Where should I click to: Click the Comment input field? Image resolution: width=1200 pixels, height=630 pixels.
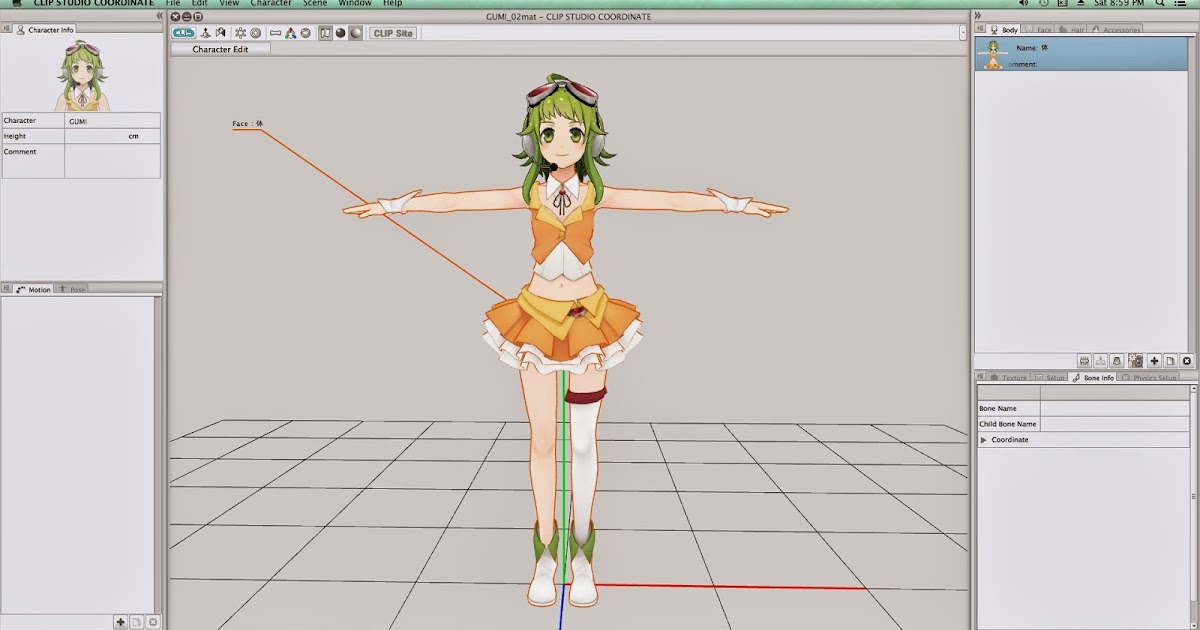point(112,161)
